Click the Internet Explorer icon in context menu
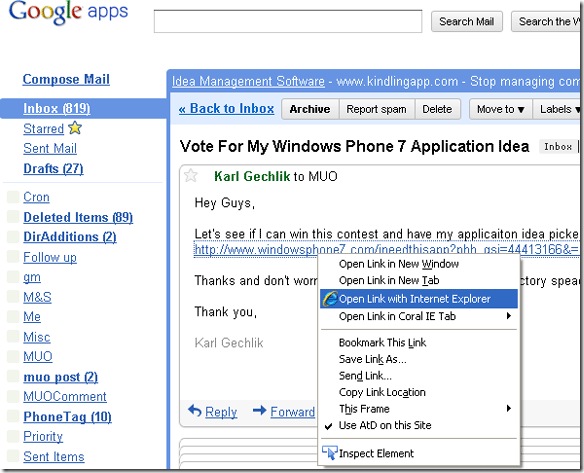This screenshot has height=473, width=584. 330,299
